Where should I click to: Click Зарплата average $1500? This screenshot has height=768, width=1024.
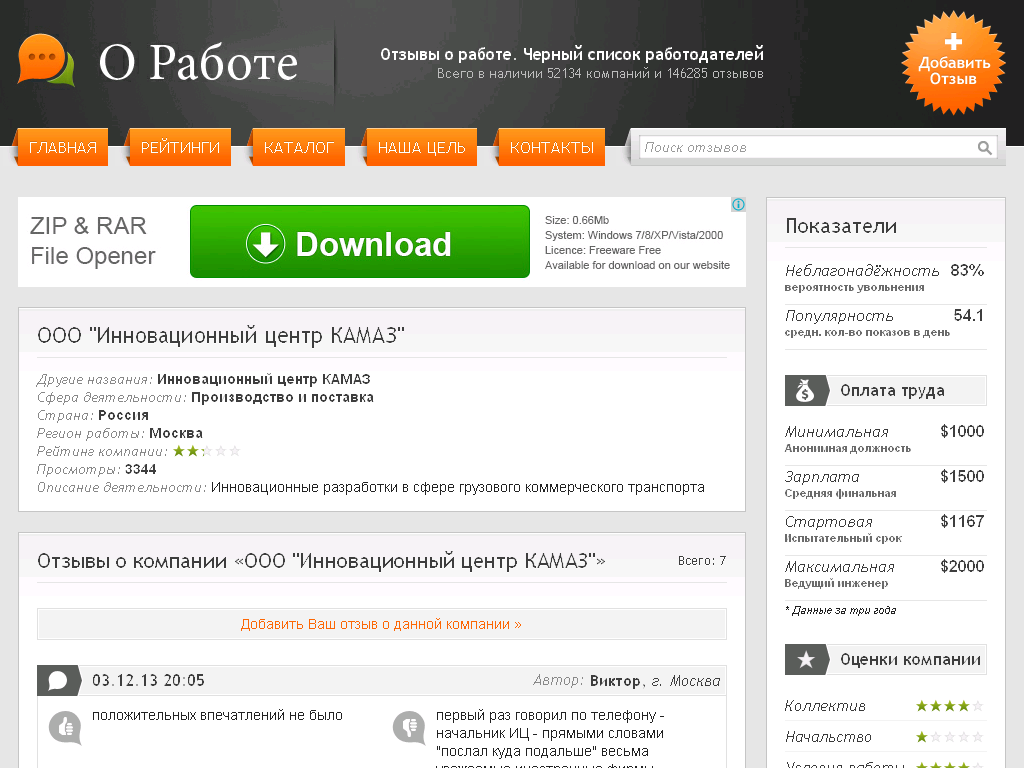click(962, 476)
